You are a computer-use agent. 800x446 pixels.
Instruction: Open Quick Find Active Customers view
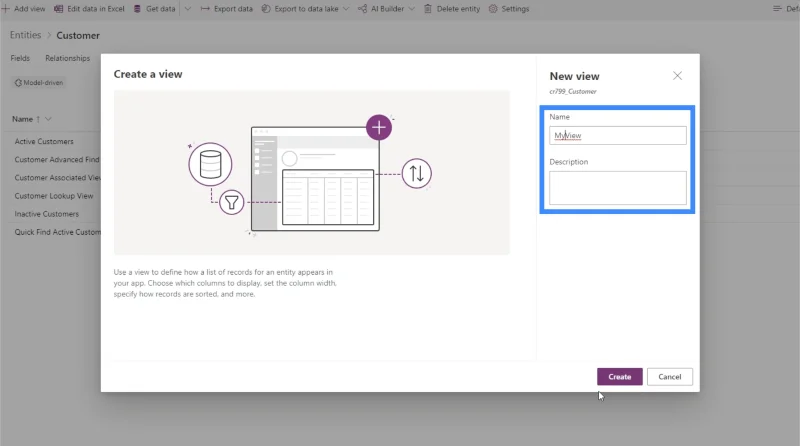pos(58,232)
